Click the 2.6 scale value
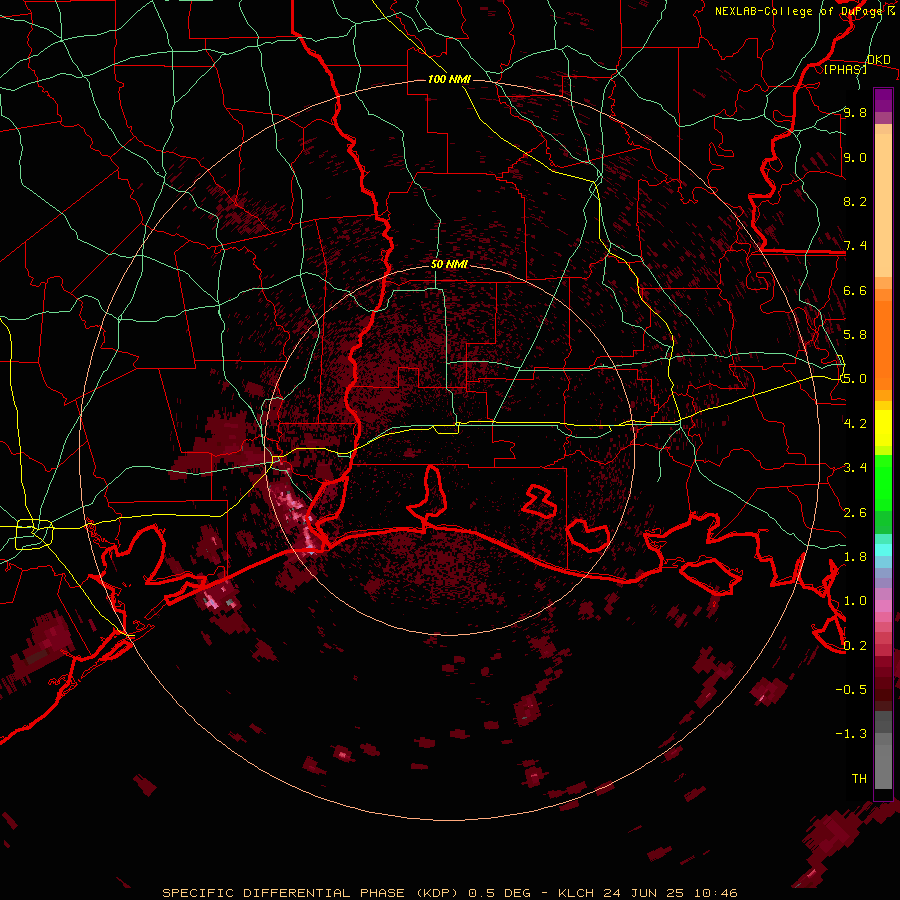 [855, 512]
